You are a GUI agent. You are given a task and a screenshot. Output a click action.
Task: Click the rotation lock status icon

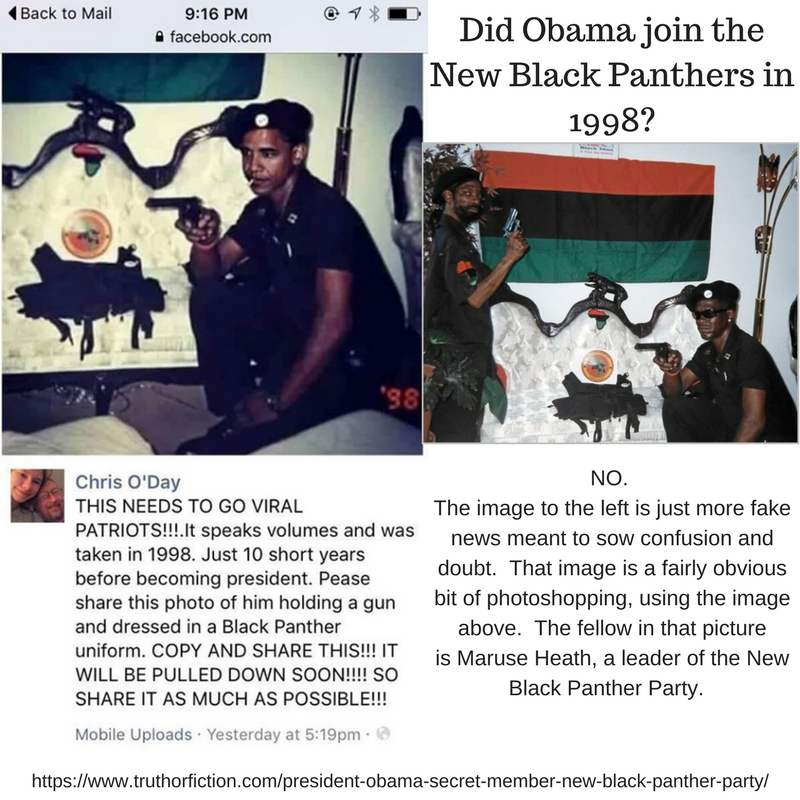[331, 14]
